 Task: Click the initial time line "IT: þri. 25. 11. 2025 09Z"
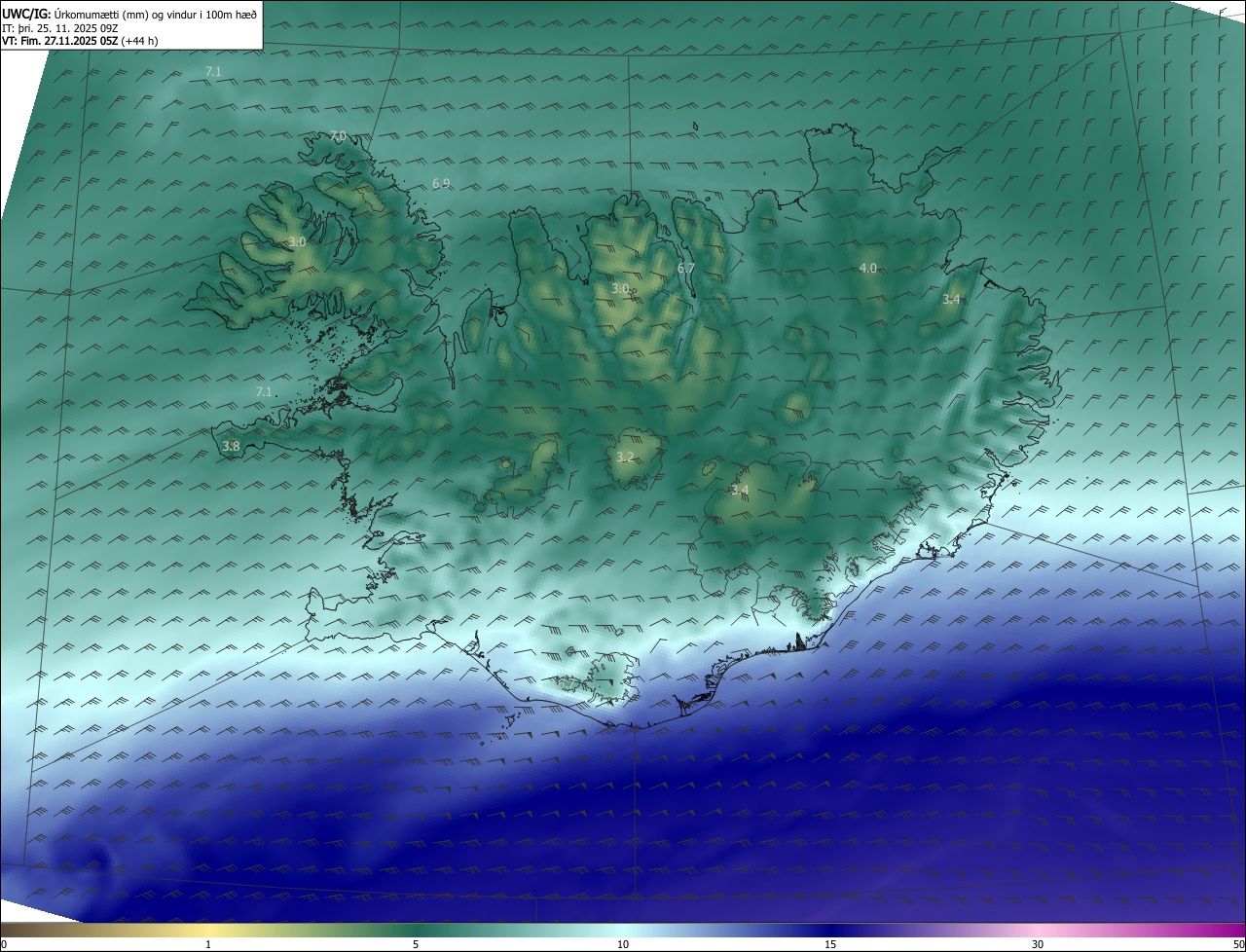(x=60, y=27)
